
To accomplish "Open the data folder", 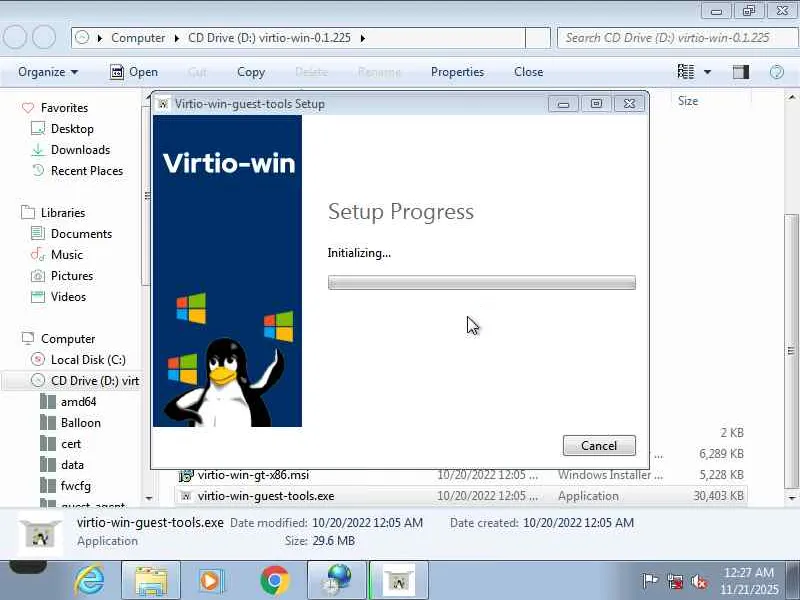I will tap(72, 465).
